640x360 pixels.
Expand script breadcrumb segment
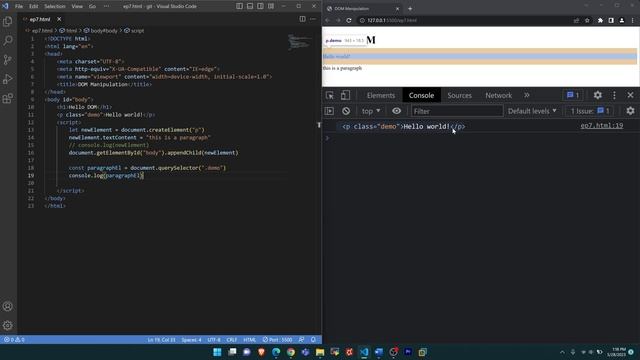[134, 31]
